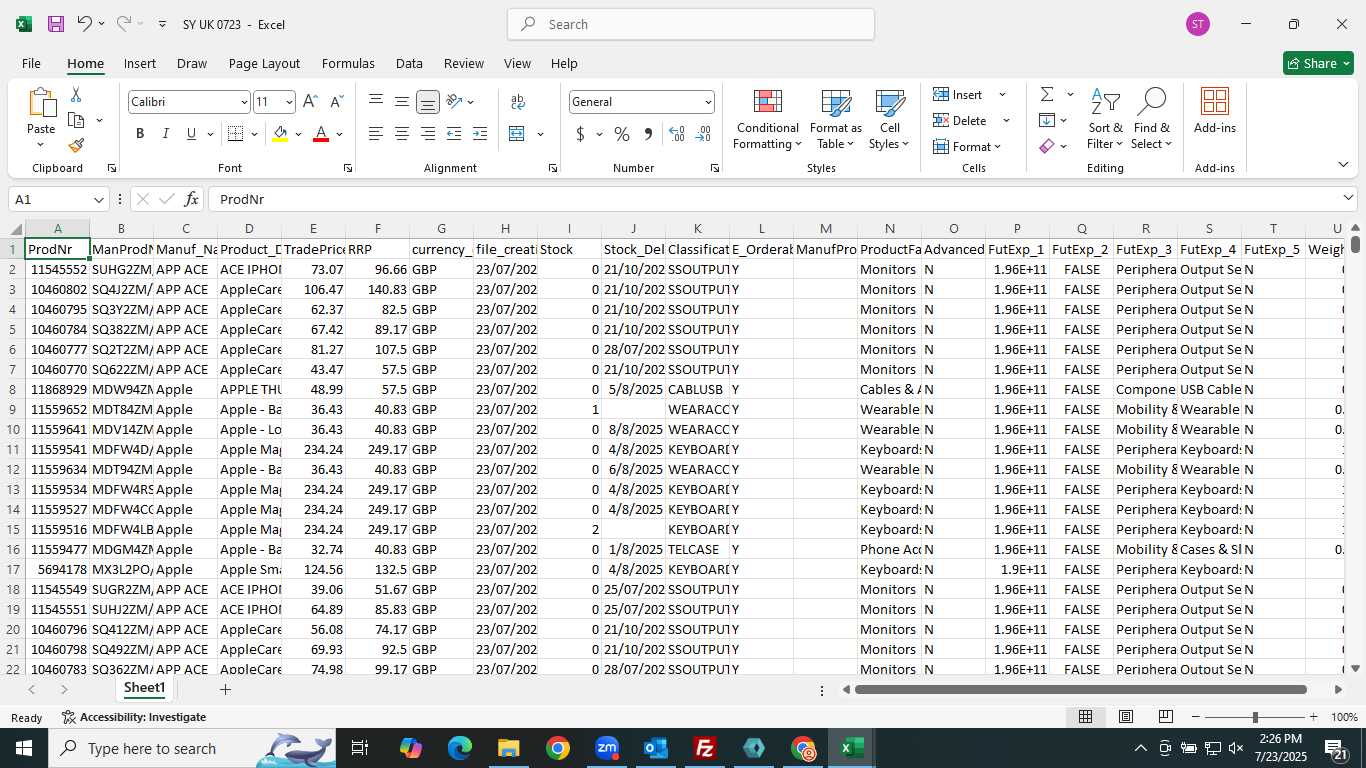Decrease decimal places
This screenshot has height=768, width=1366.
pyautogui.click(x=703, y=134)
